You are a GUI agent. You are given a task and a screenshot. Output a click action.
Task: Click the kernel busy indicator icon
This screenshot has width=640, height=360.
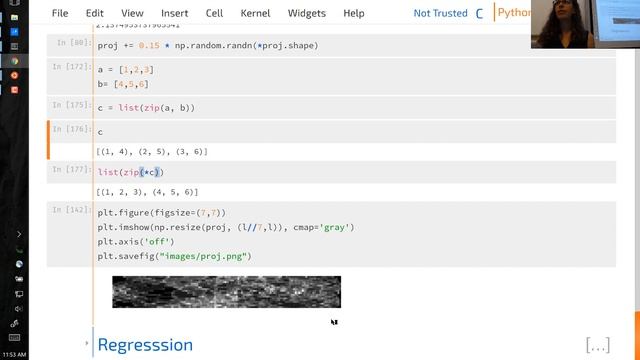click(480, 14)
